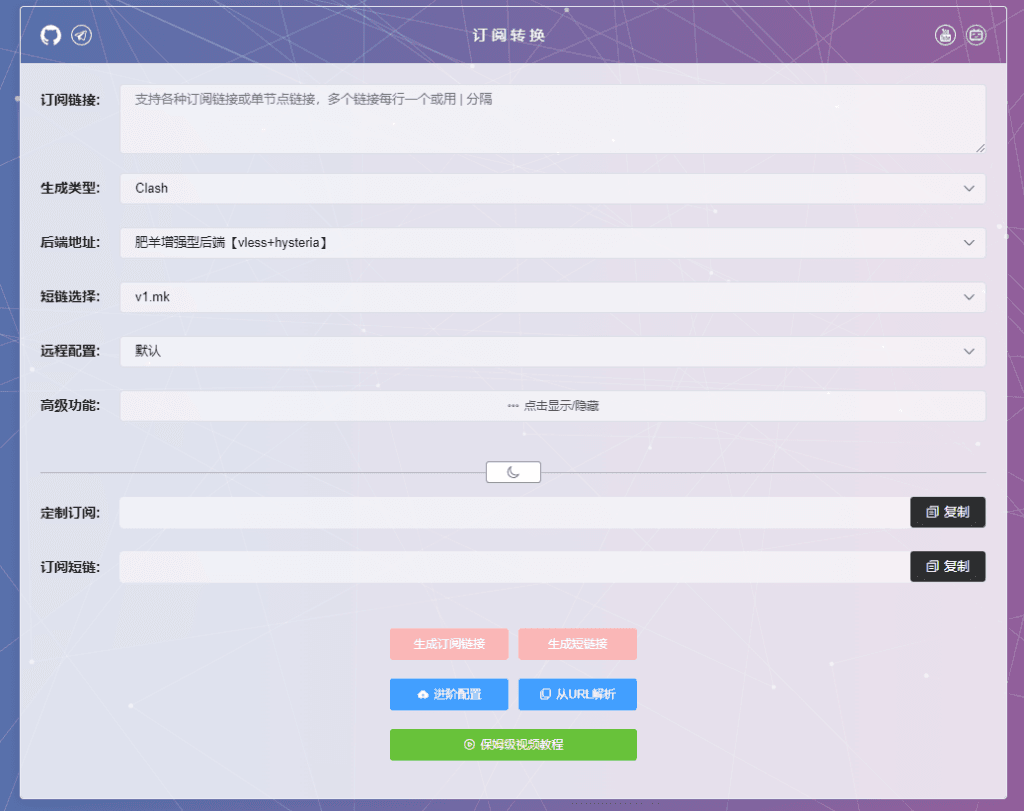Open the 远程配置 dropdown set to 默认

(x=552, y=351)
